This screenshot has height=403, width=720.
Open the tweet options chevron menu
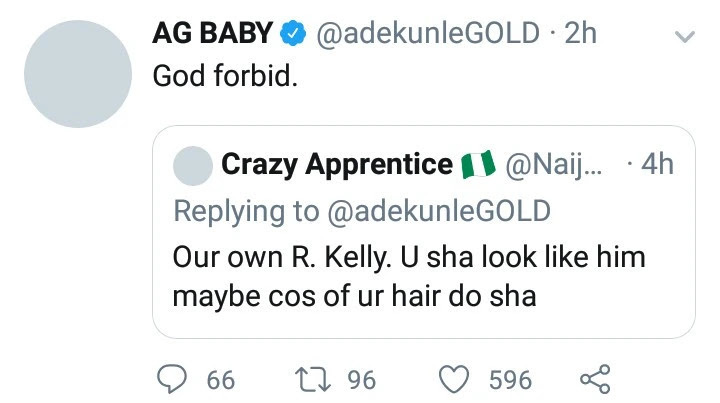tap(684, 36)
